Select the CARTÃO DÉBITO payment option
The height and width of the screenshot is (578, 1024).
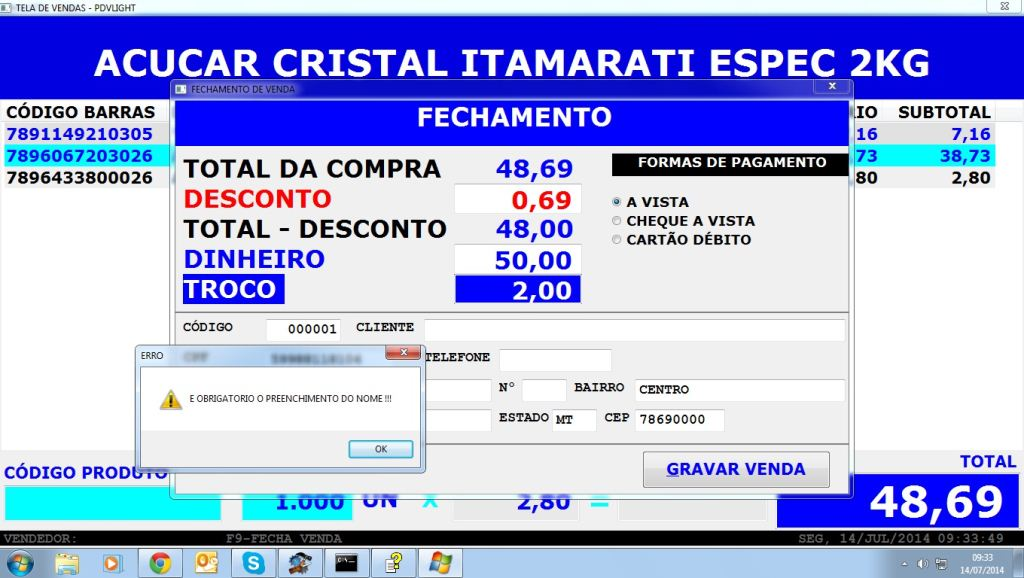616,240
